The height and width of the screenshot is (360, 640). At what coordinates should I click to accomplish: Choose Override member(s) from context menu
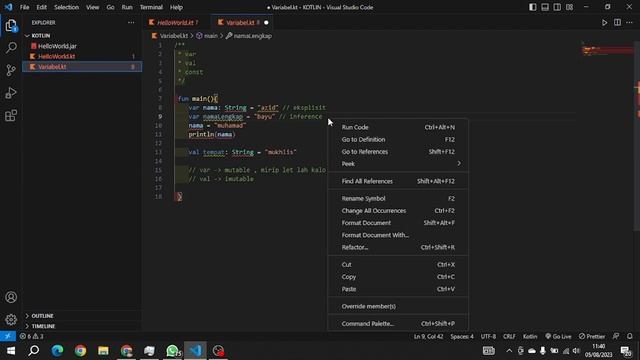pyautogui.click(x=398, y=306)
